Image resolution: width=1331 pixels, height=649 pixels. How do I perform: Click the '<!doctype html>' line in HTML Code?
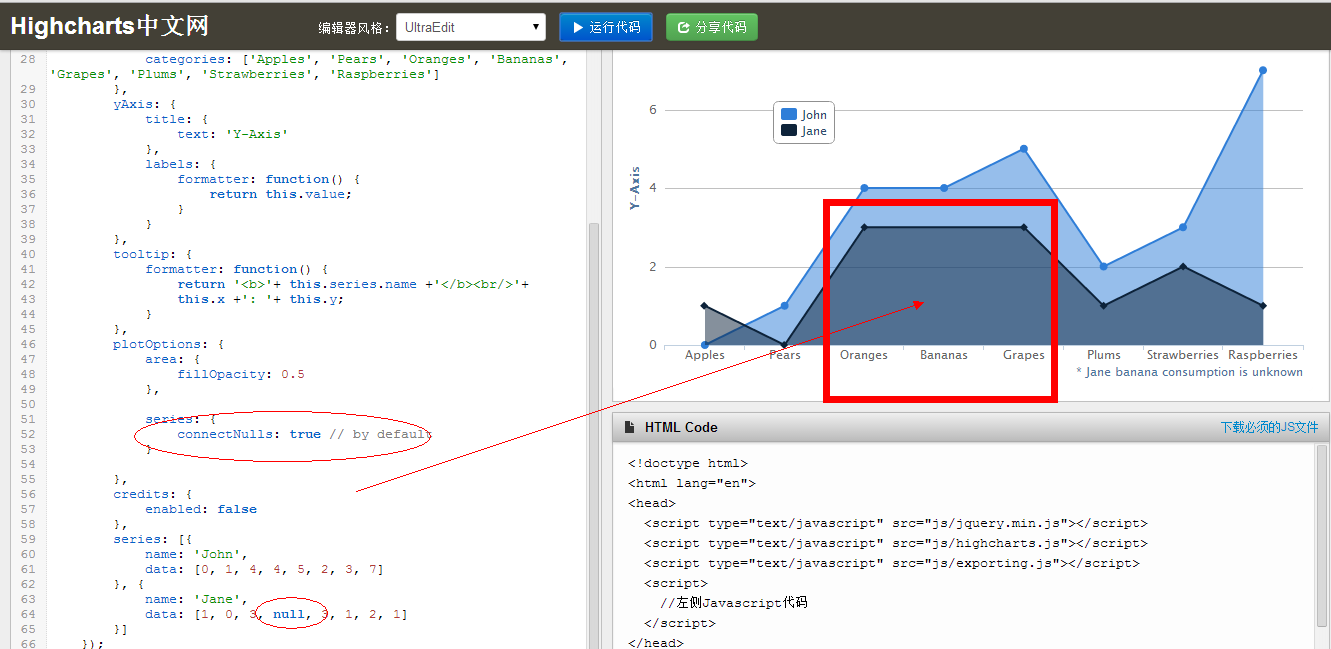tap(688, 463)
